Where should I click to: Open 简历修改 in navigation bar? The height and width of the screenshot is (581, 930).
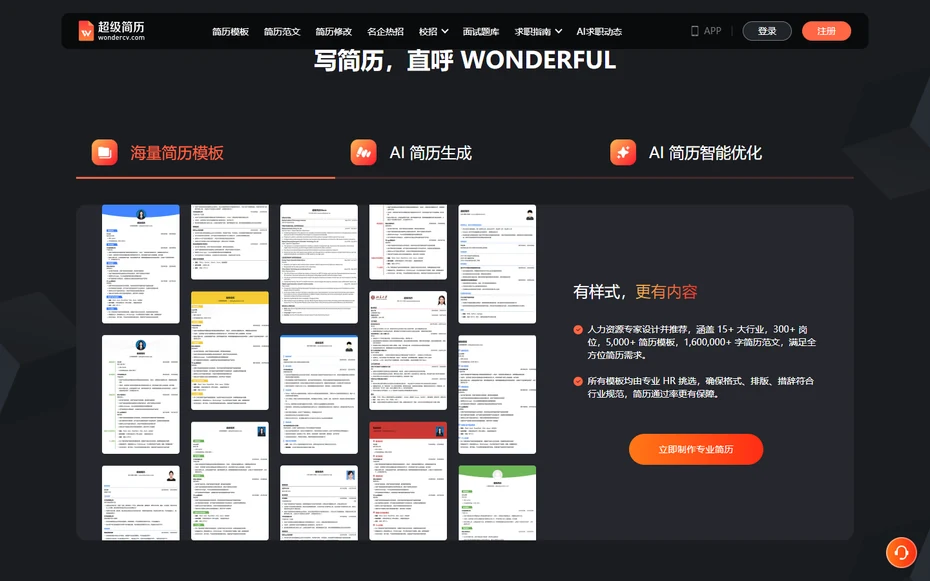(x=333, y=31)
